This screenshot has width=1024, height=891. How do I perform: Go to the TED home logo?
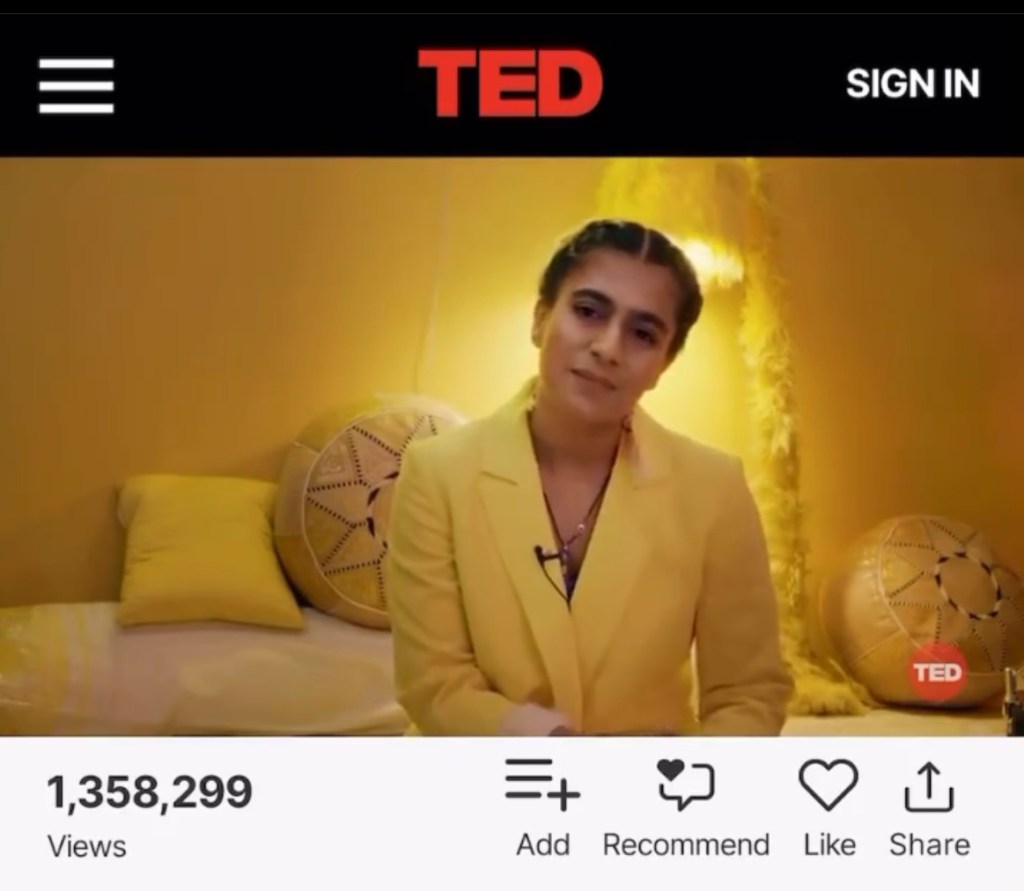tap(510, 83)
